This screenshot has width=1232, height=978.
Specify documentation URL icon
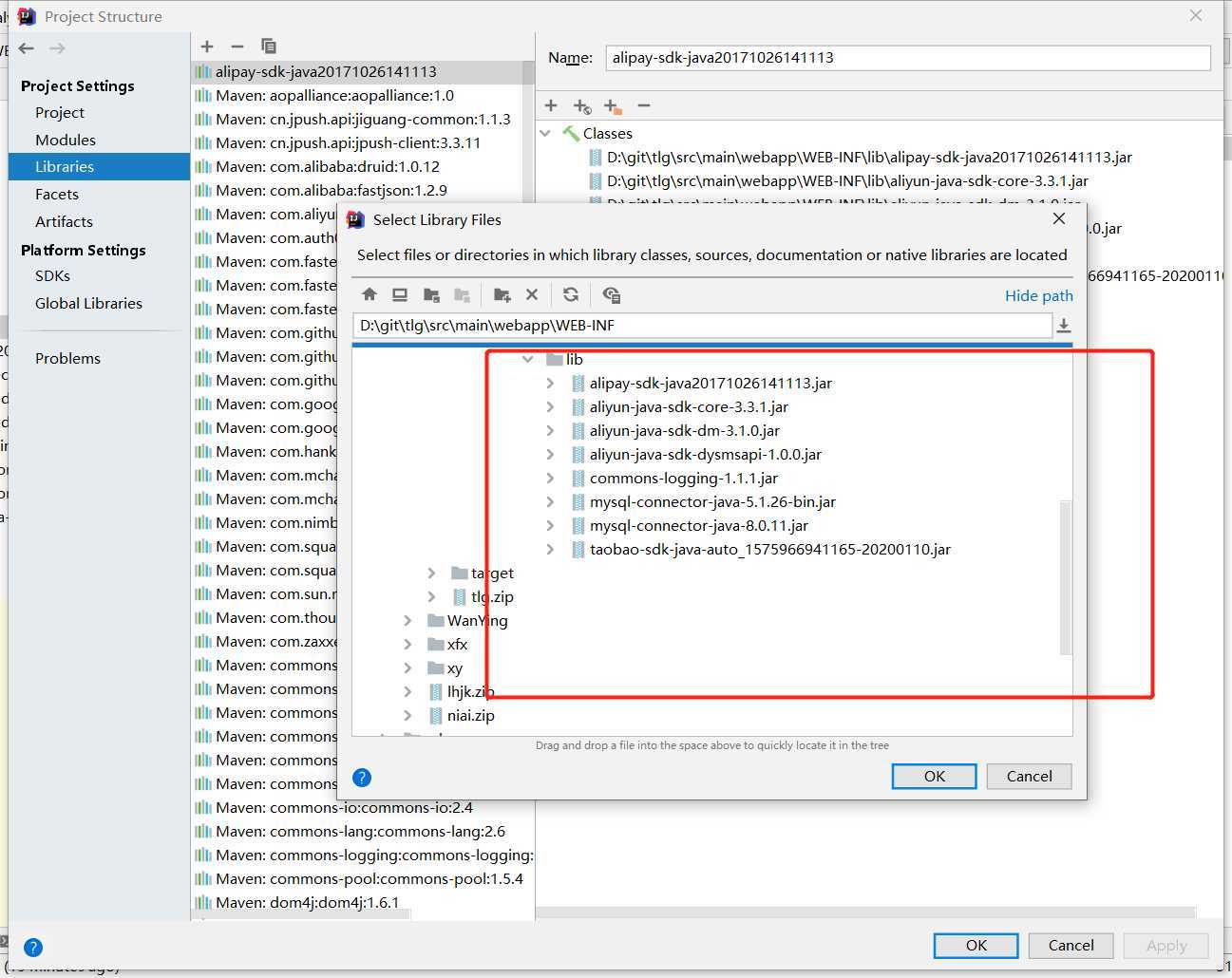tap(582, 106)
